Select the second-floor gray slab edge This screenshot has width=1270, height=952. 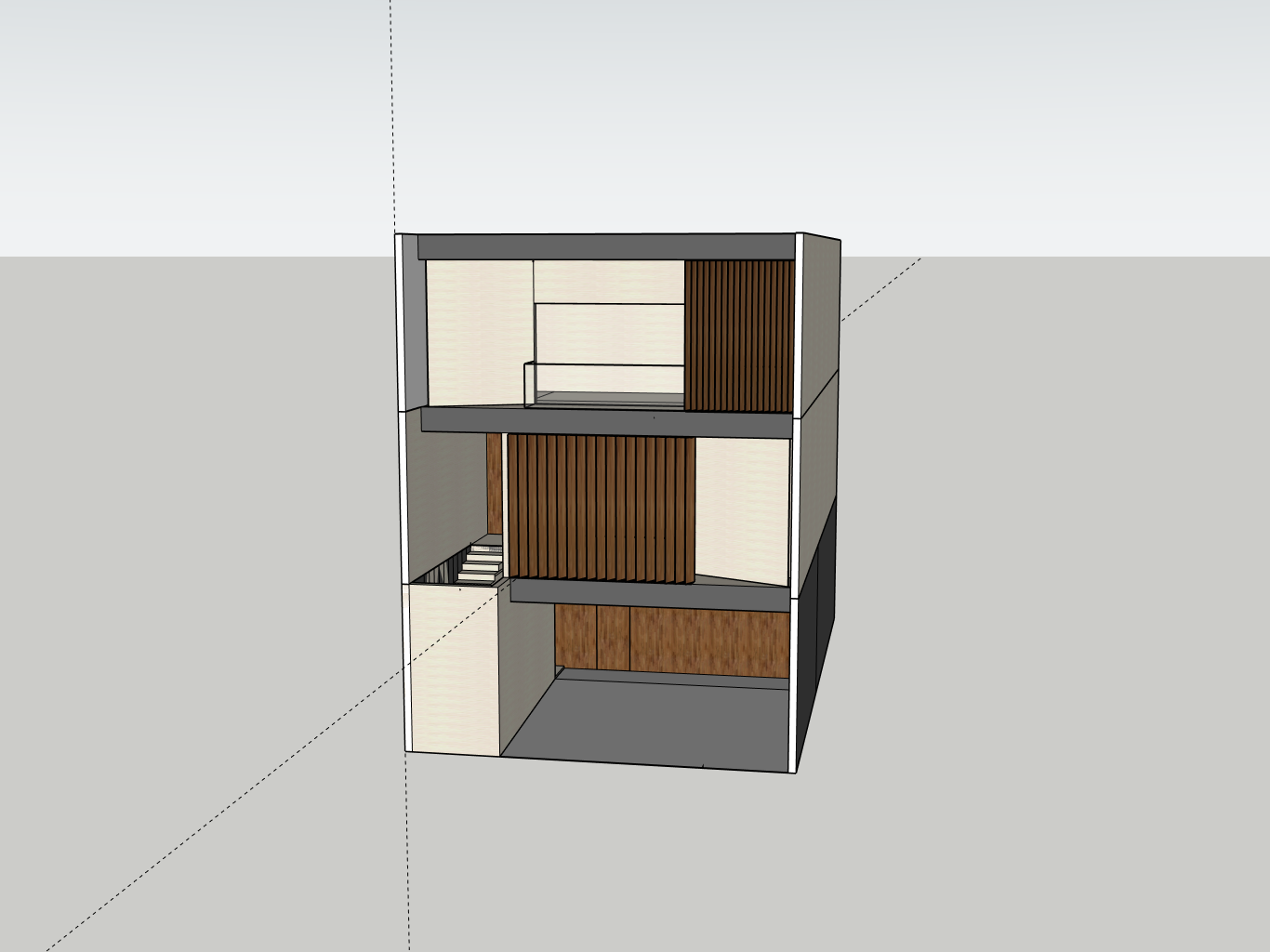[604, 423]
